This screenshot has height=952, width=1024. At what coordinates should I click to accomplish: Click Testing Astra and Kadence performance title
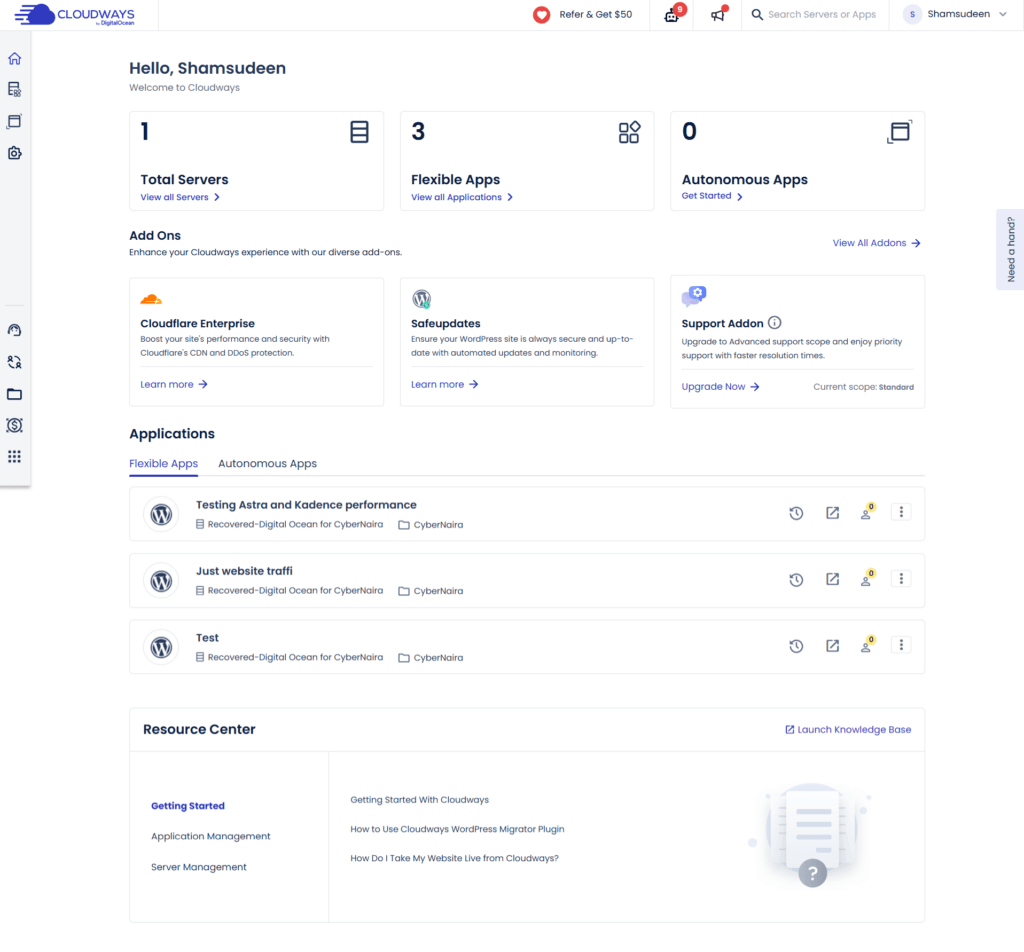(x=306, y=505)
